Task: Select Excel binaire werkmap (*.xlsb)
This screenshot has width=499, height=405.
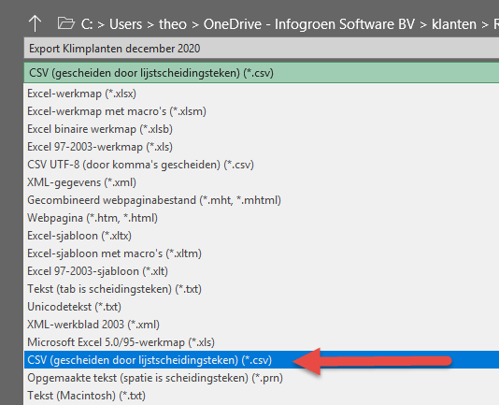Action: [261, 129]
